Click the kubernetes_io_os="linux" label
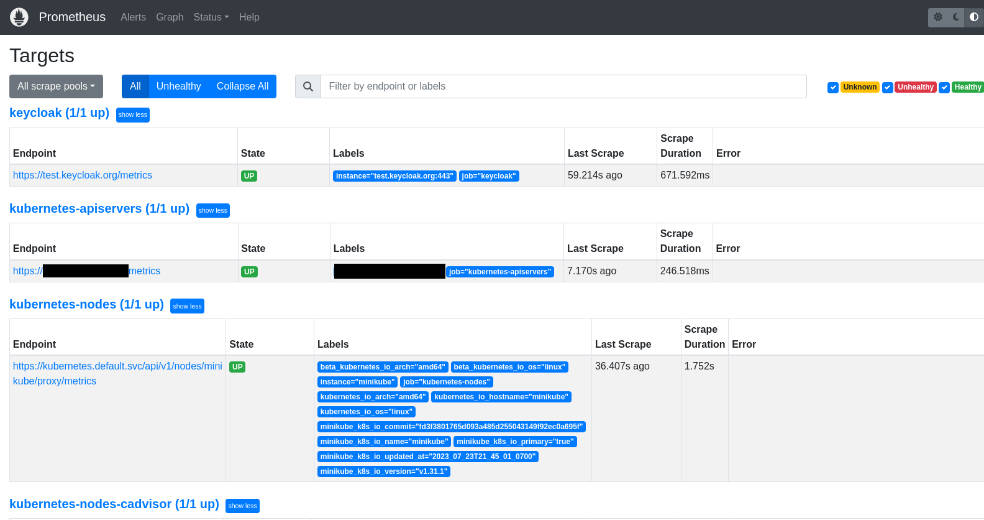Viewport: 984px width, 520px height. pyautogui.click(x=366, y=412)
